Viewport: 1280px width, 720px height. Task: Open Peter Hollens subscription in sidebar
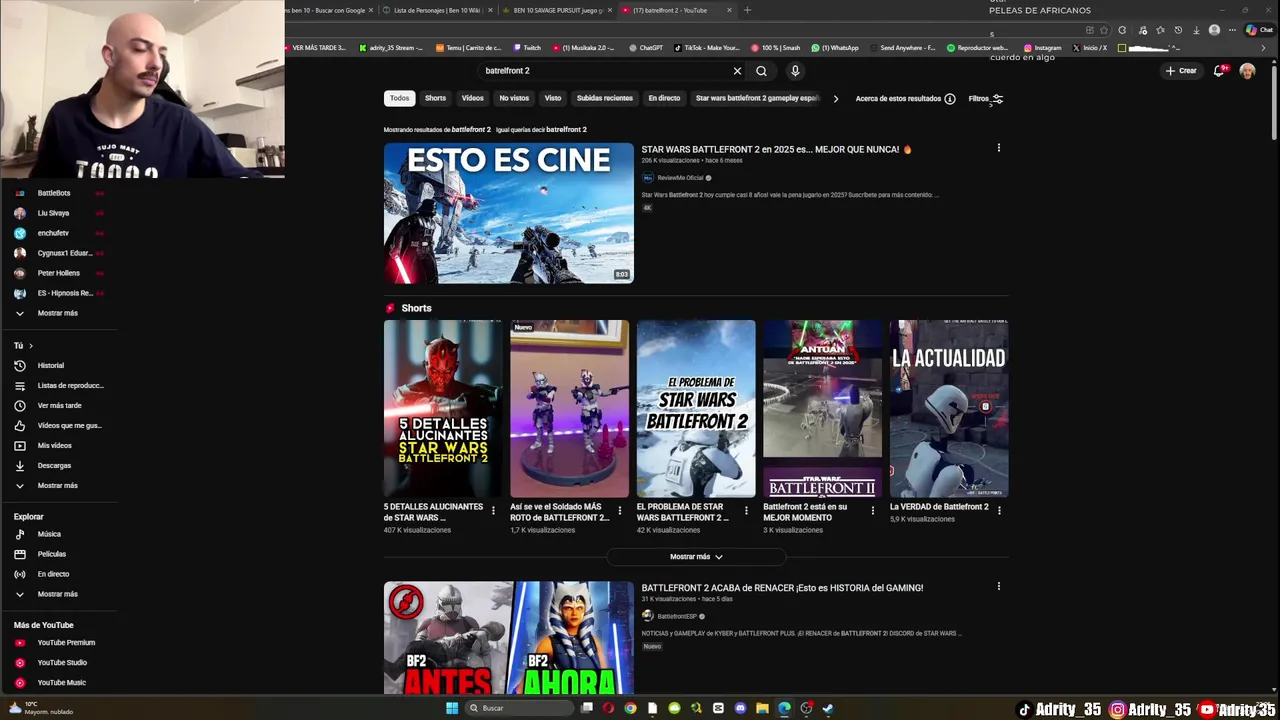(x=58, y=273)
